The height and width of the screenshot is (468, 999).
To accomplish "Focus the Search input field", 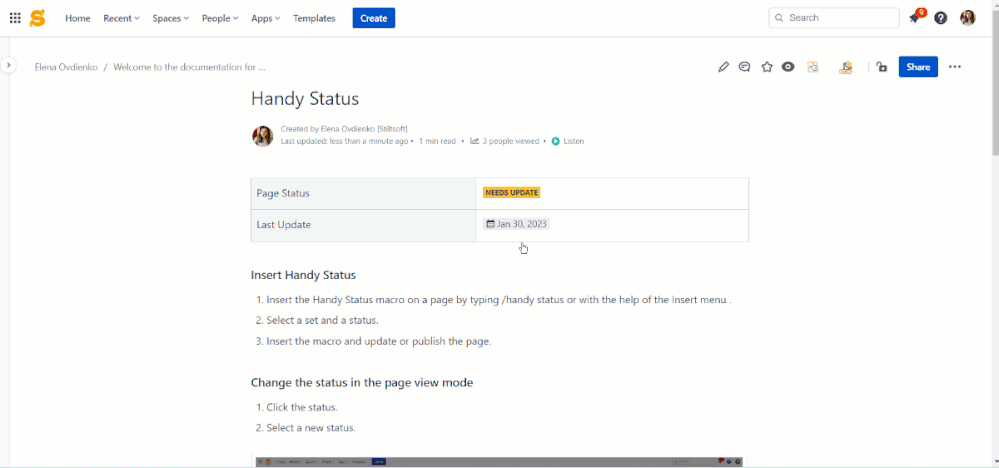I will 834,18.
